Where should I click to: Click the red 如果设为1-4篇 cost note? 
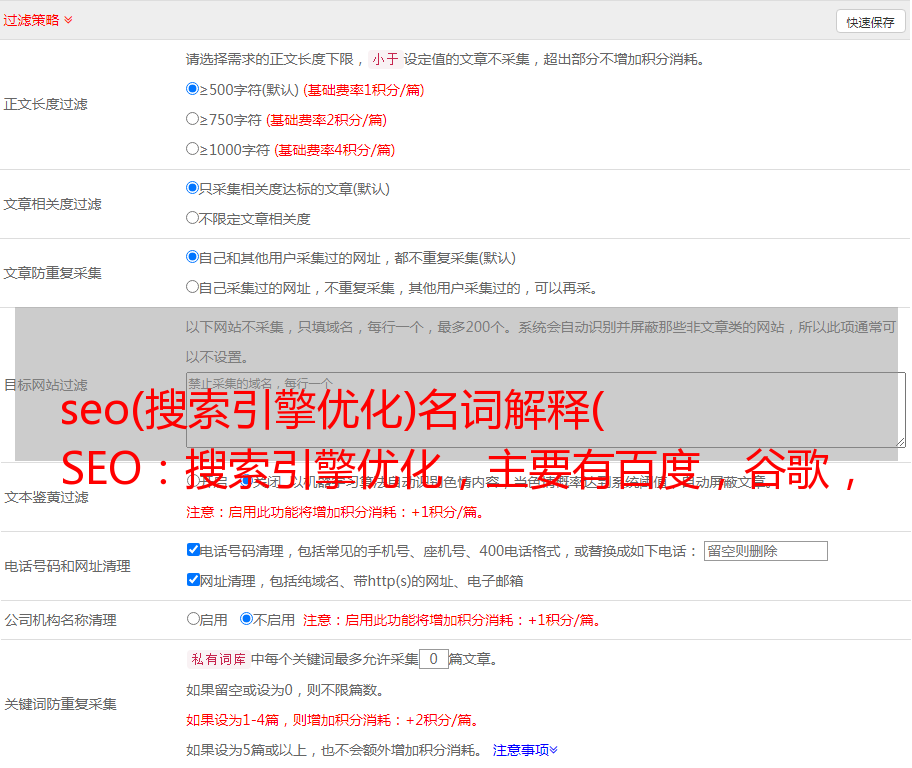click(x=333, y=720)
